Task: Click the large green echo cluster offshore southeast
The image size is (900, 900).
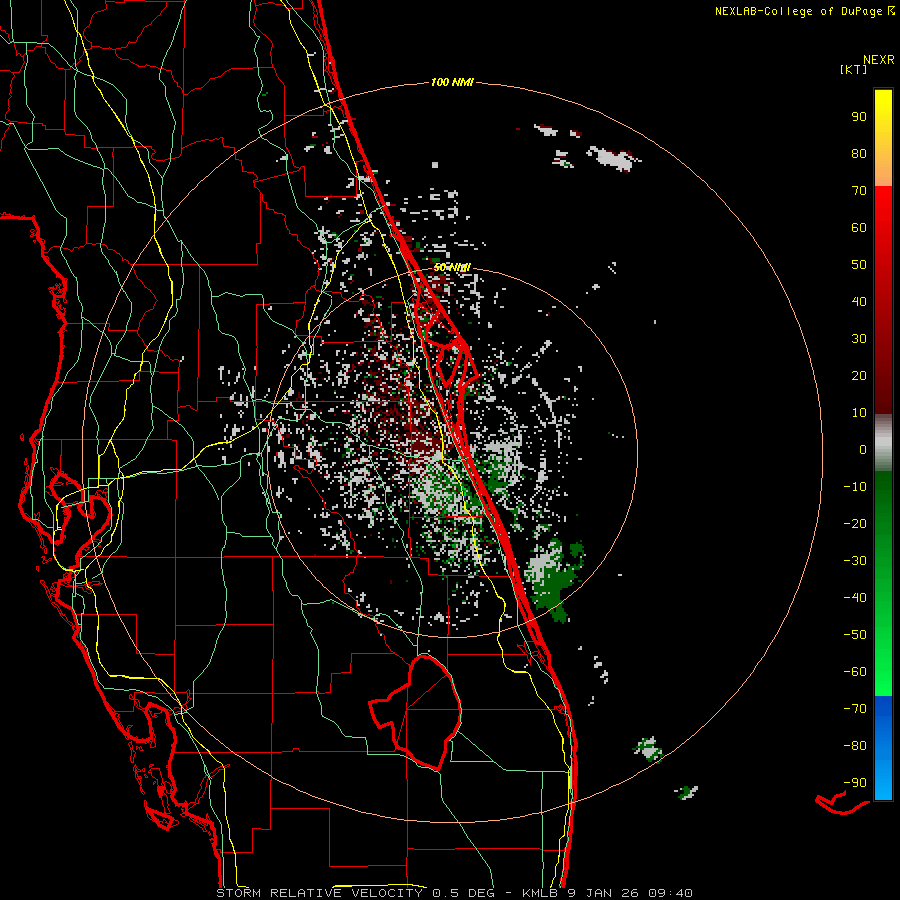Action: pos(556,580)
